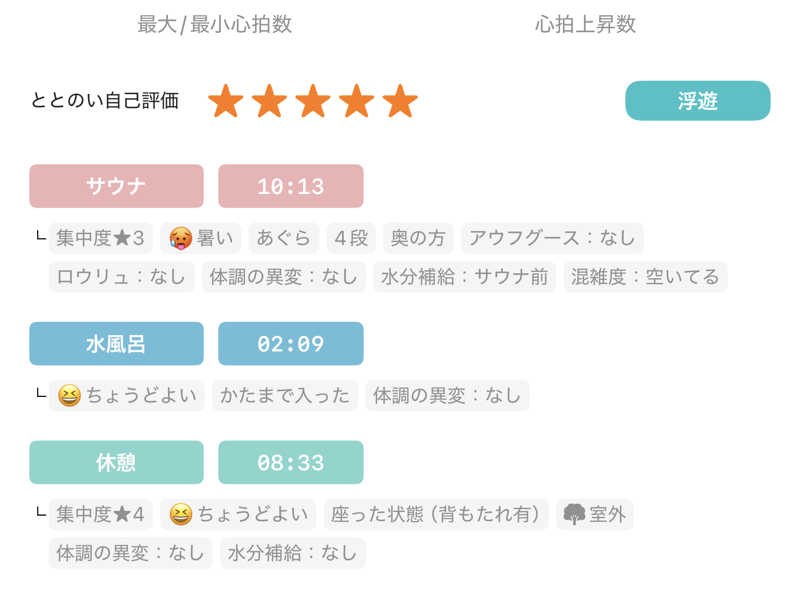800x600 pixels.
Task: Switch to 心拍上昇数 heading
Action: pyautogui.click(x=585, y=25)
